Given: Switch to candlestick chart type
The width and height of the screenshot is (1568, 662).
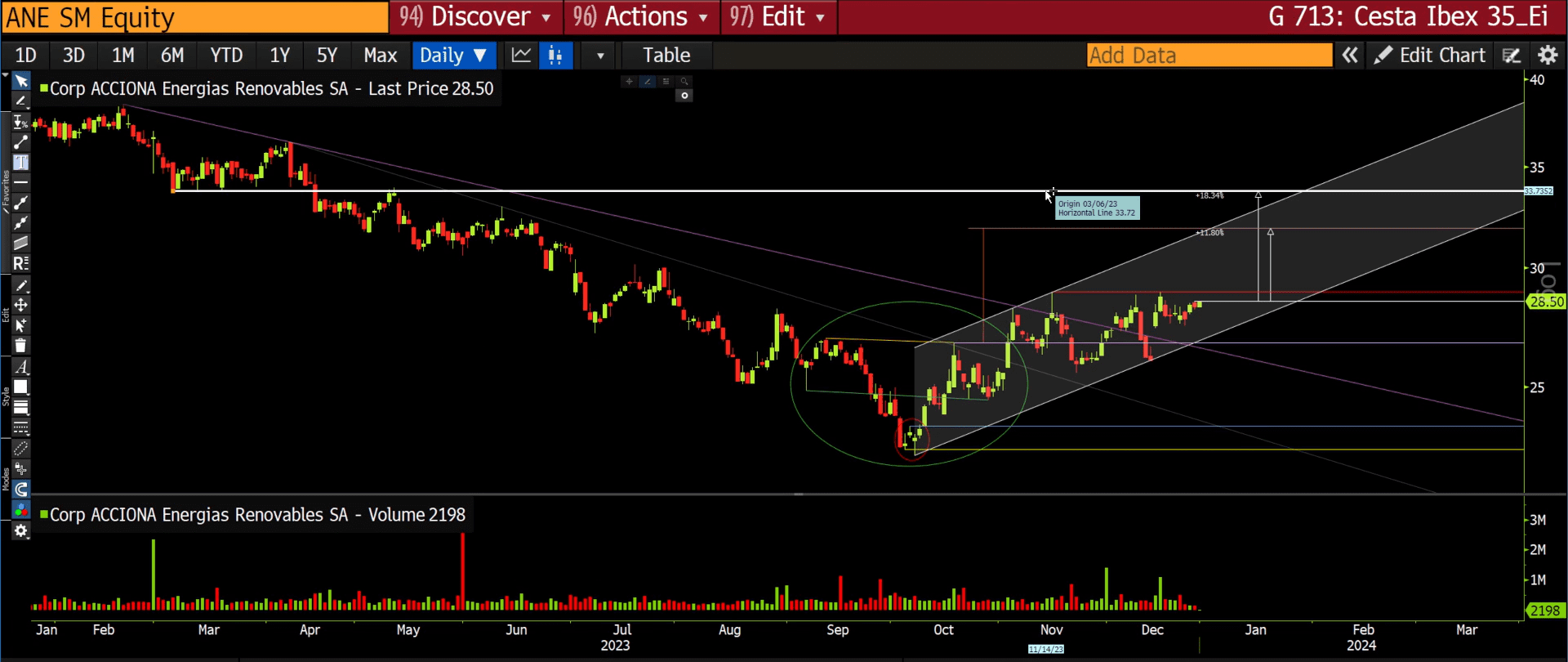Looking at the screenshot, I should [x=555, y=56].
